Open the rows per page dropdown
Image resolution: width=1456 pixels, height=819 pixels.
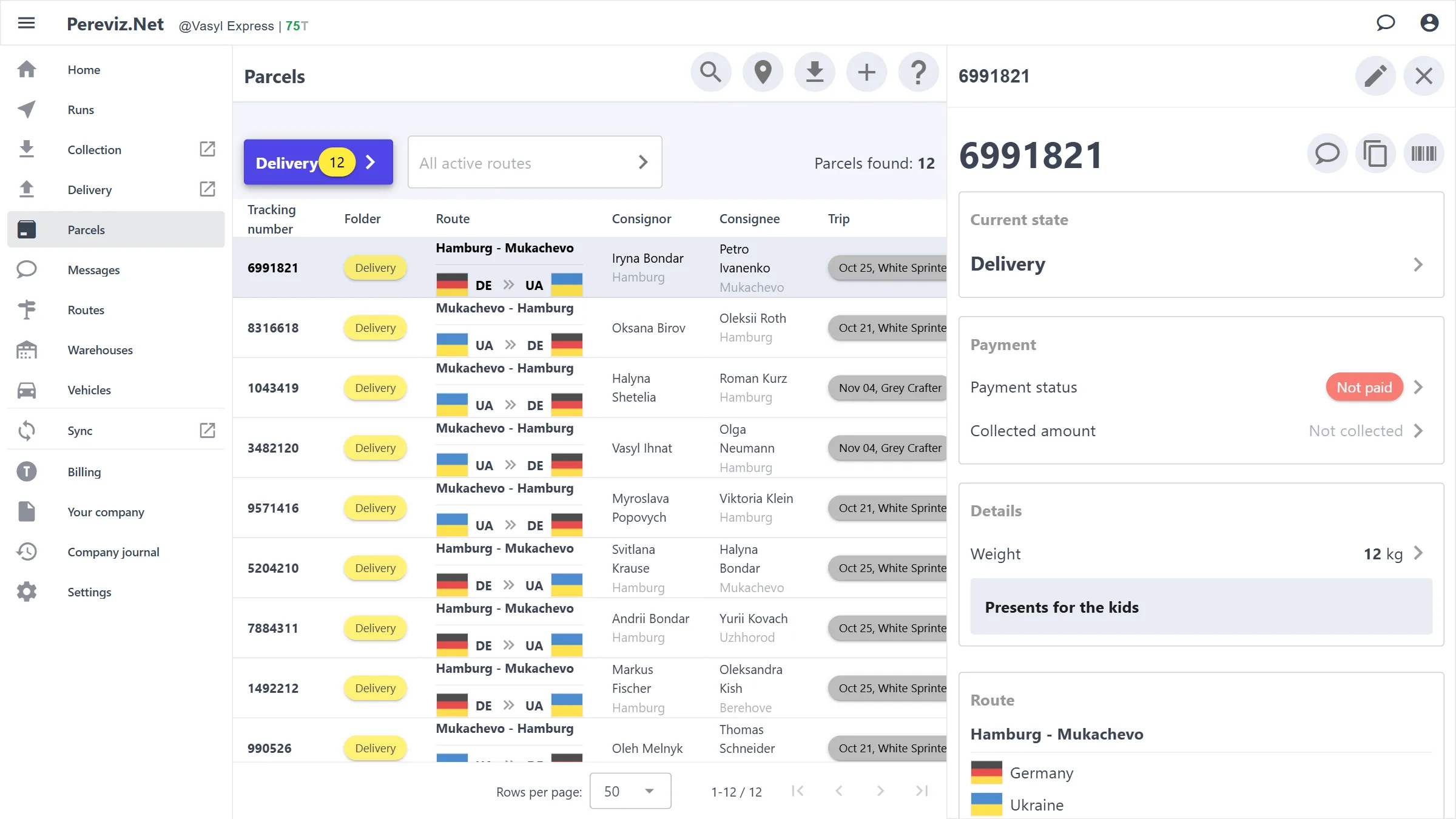click(630, 791)
